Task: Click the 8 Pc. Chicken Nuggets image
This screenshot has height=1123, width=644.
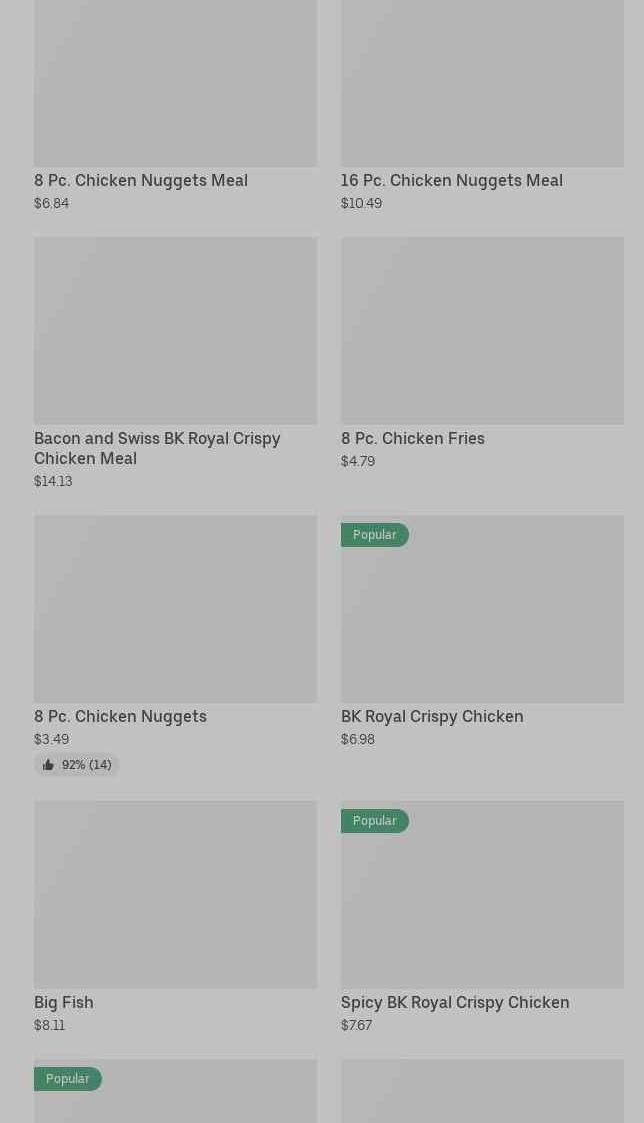Action: (x=175, y=608)
